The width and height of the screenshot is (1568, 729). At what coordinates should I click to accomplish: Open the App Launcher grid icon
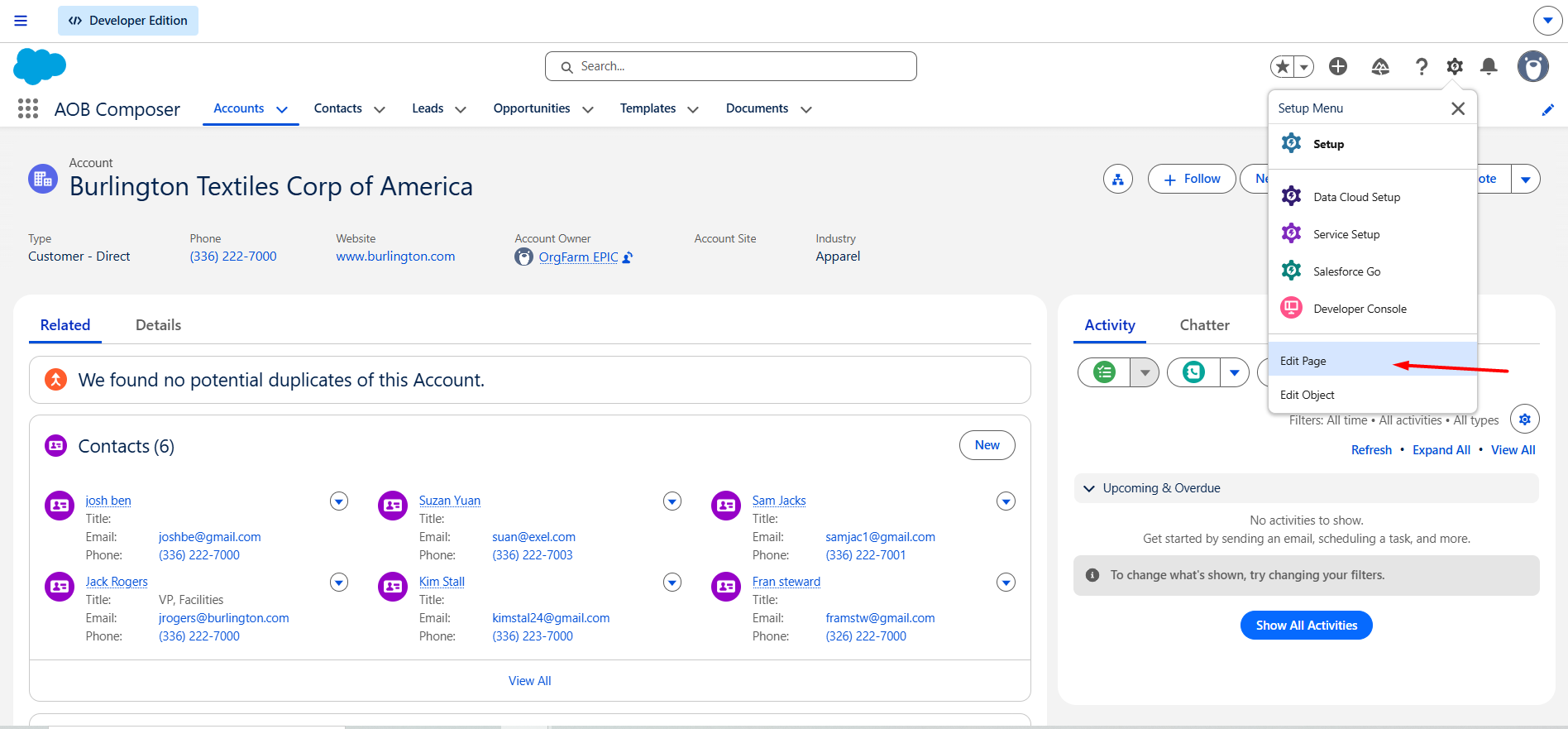[x=28, y=108]
